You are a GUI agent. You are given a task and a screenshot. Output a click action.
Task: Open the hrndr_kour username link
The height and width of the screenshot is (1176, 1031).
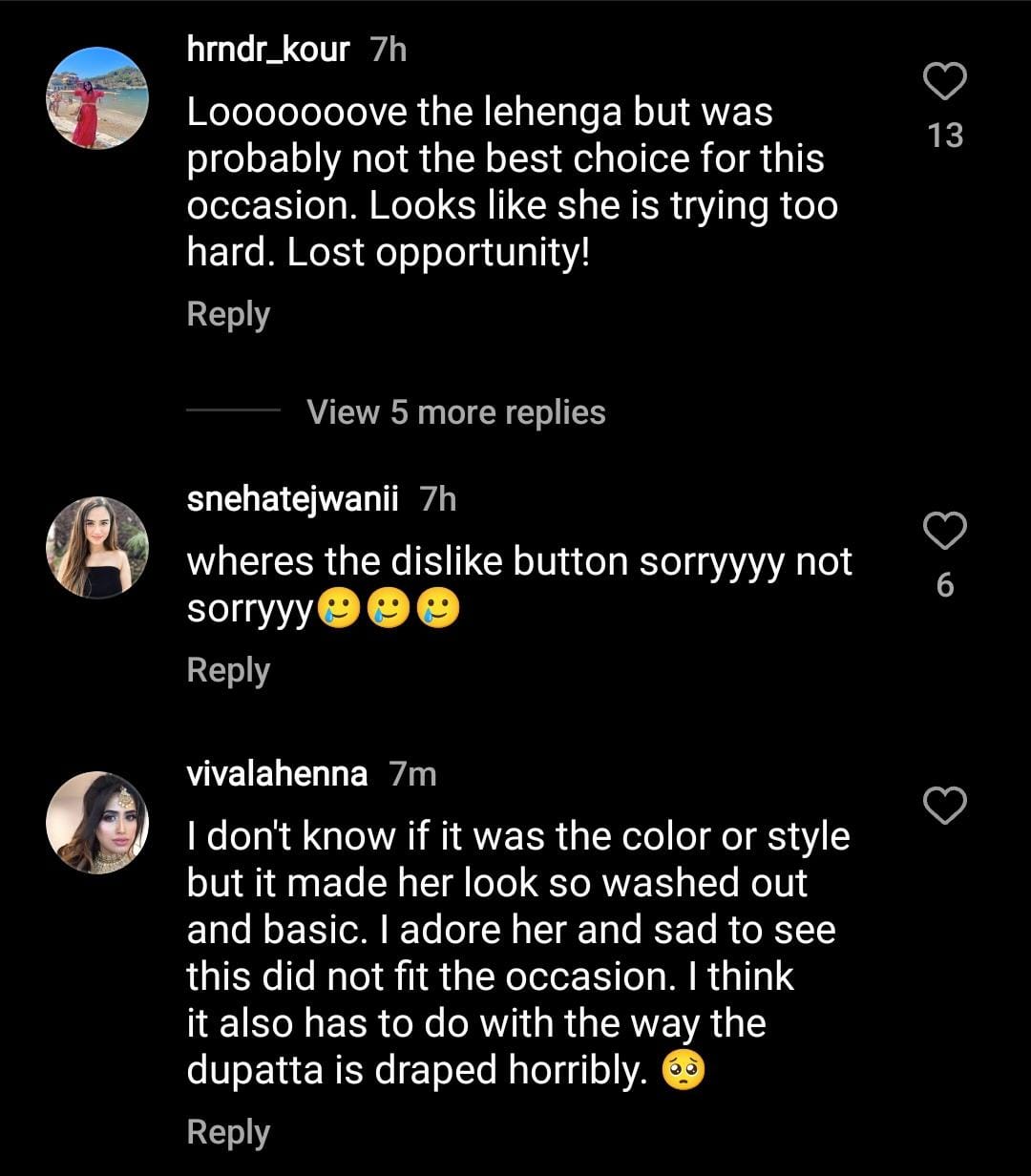click(268, 49)
